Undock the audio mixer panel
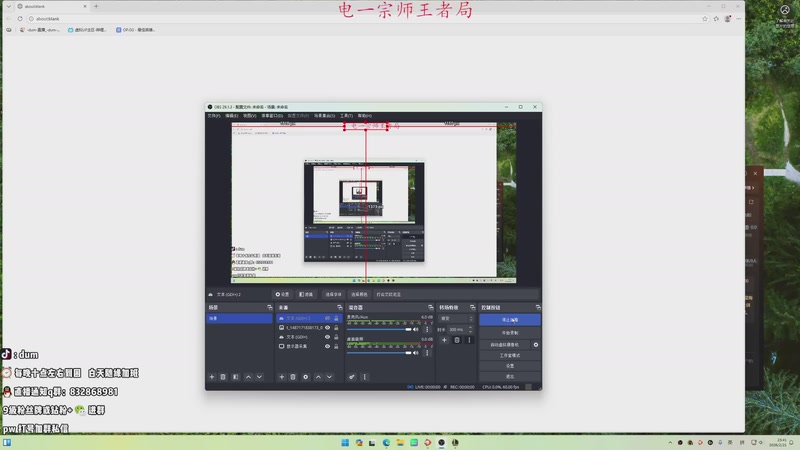This screenshot has height=450, width=800. pyautogui.click(x=430, y=307)
